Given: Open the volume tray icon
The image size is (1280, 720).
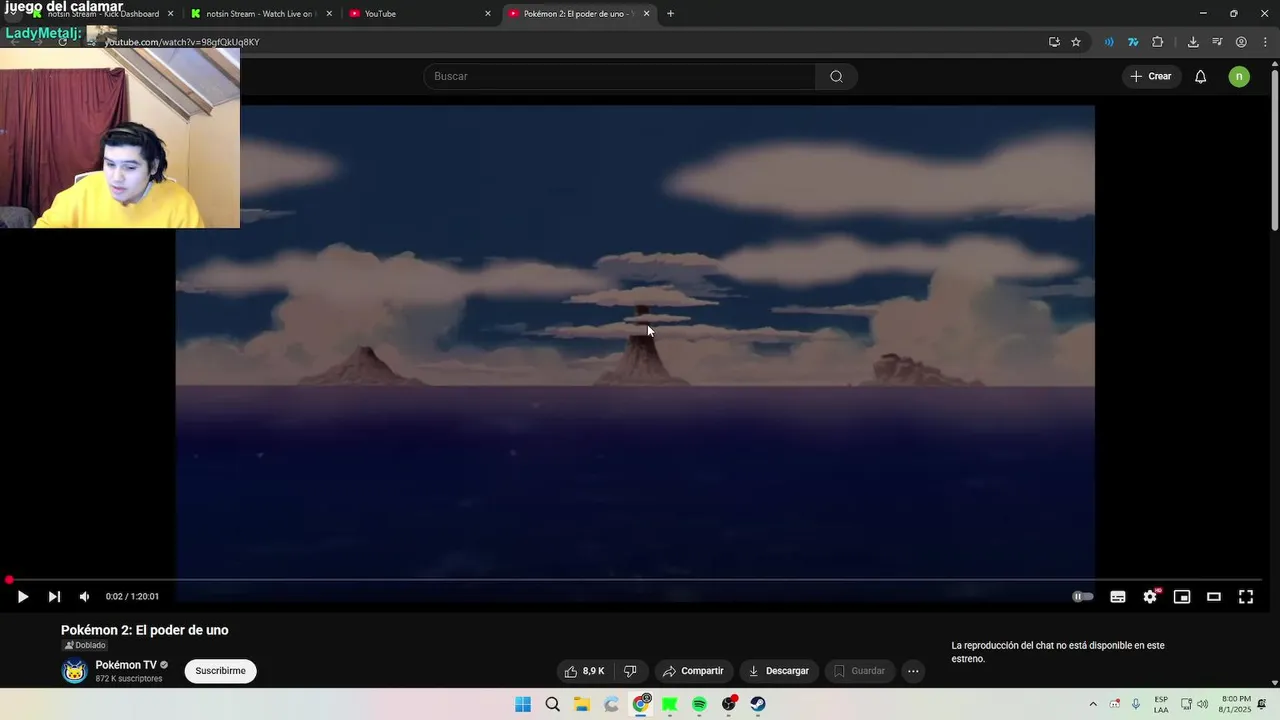Looking at the screenshot, I should (1202, 704).
